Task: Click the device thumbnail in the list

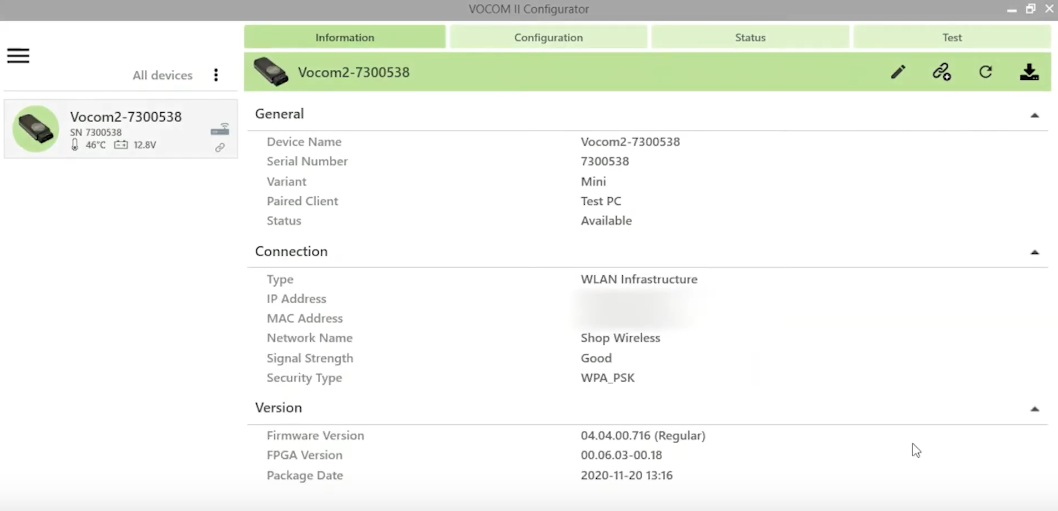Action: [36, 128]
